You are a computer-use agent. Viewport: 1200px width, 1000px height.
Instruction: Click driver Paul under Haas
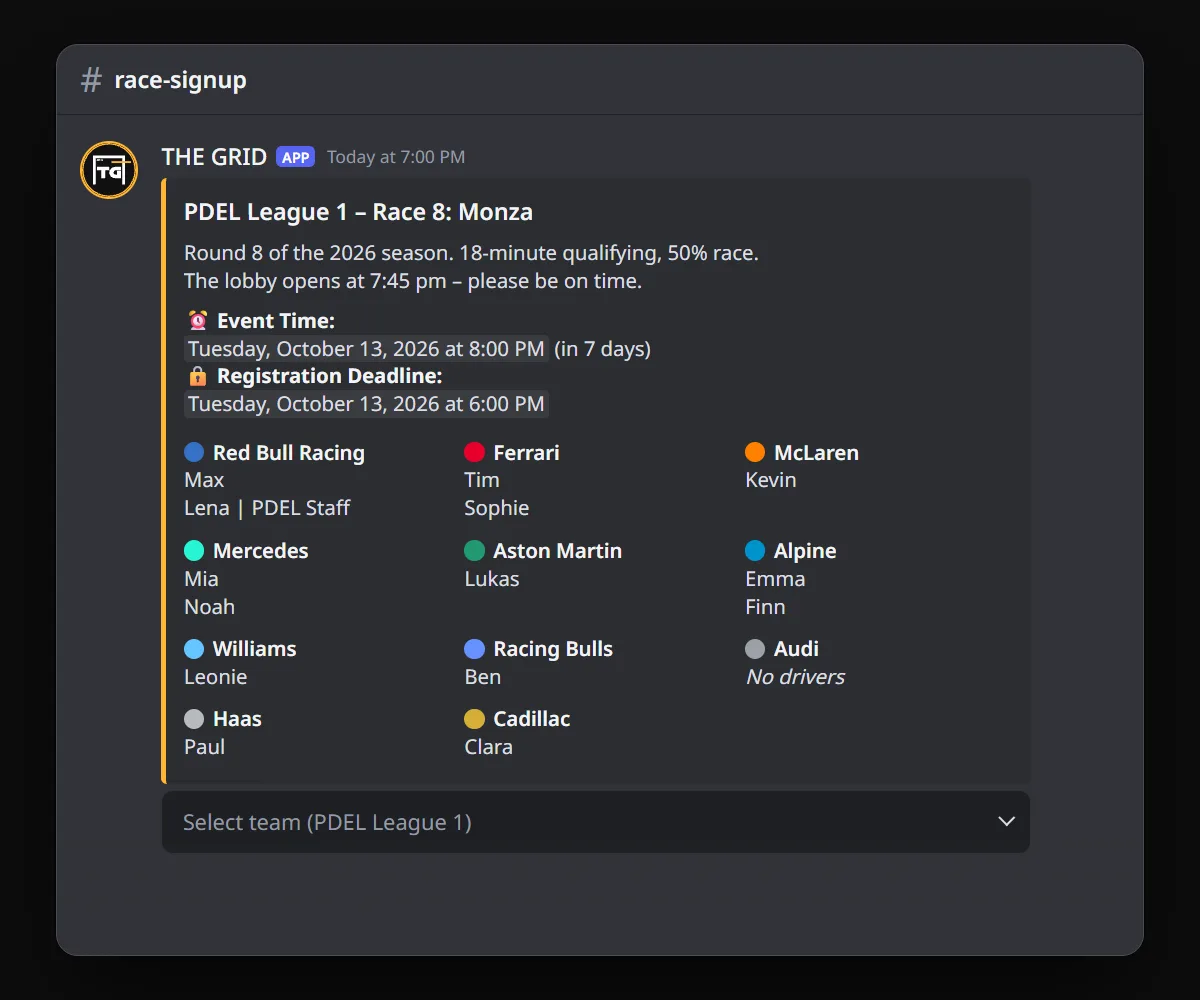point(205,747)
